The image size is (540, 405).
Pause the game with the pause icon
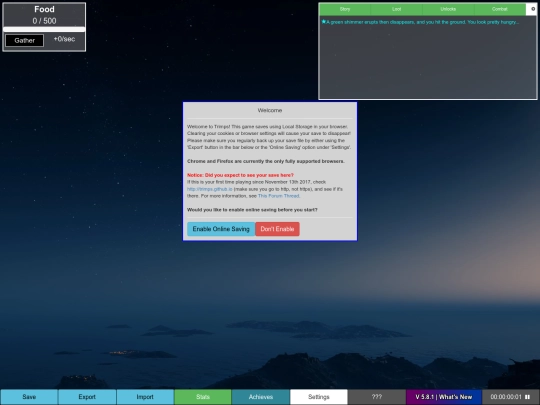(x=527, y=397)
